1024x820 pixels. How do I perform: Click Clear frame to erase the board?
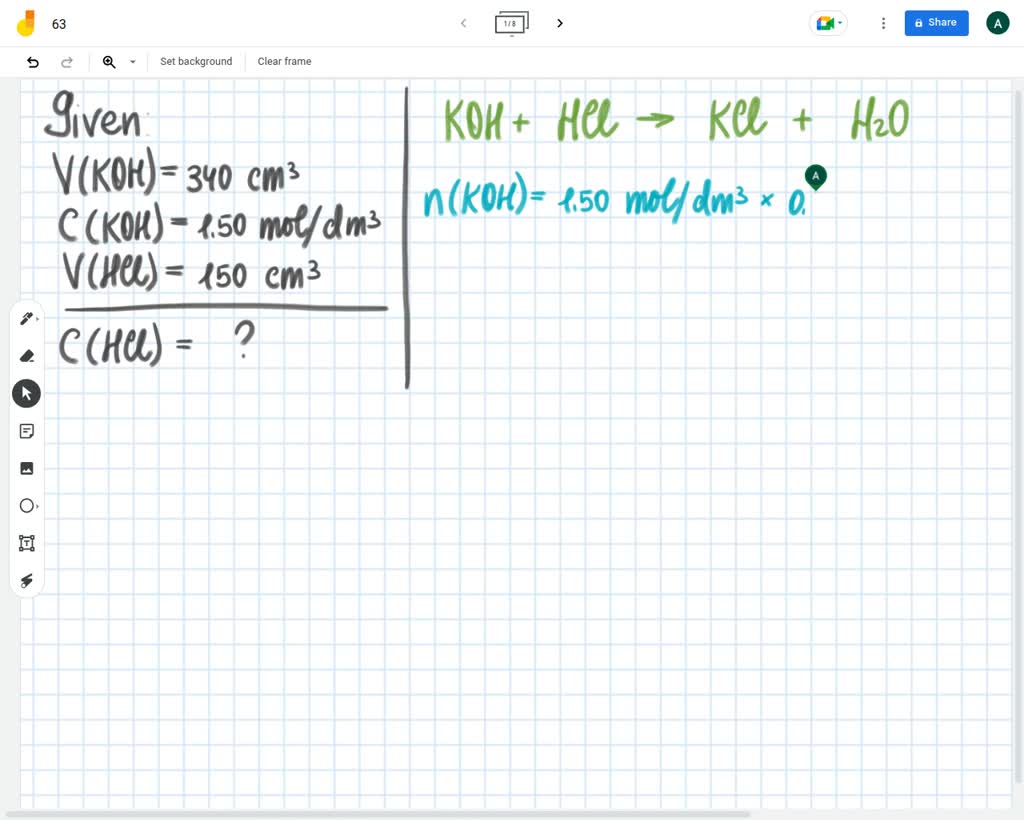tap(284, 61)
